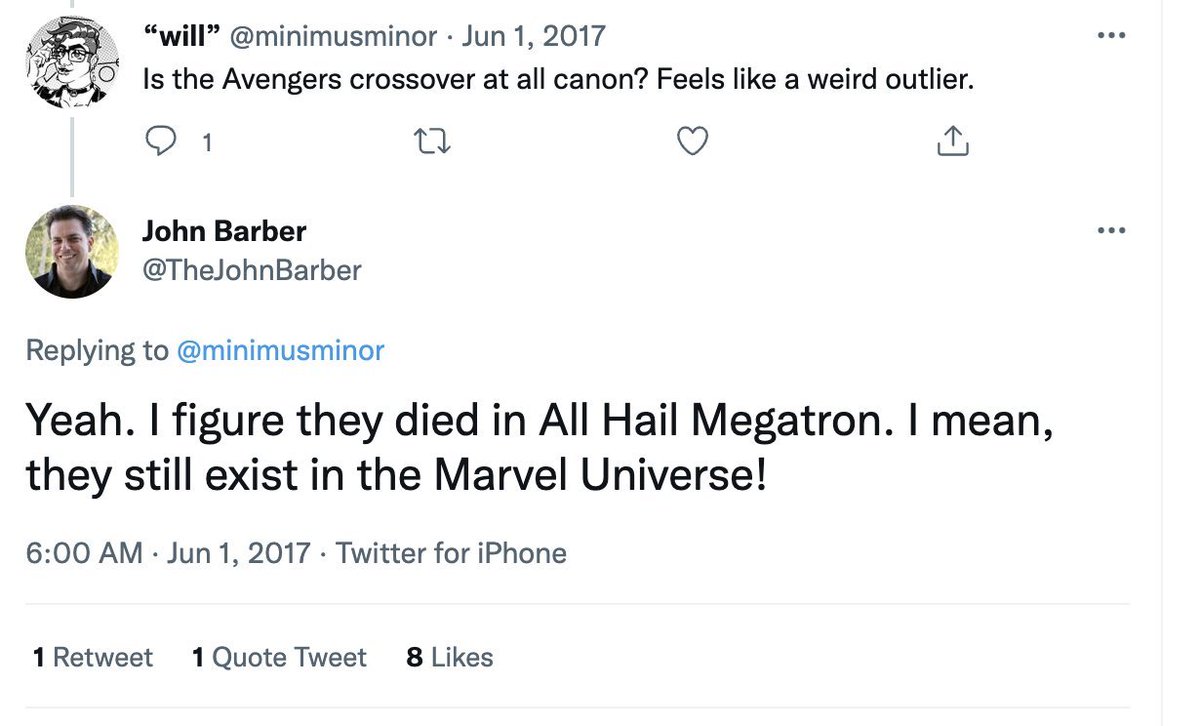
Task: Open the more options menu on will's tweet
Action: point(1111,35)
